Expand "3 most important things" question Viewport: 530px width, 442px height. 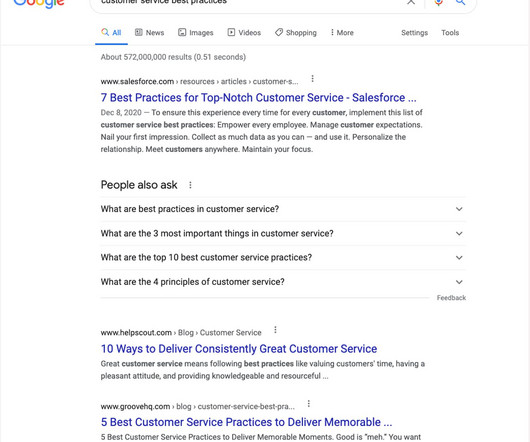coord(283,234)
